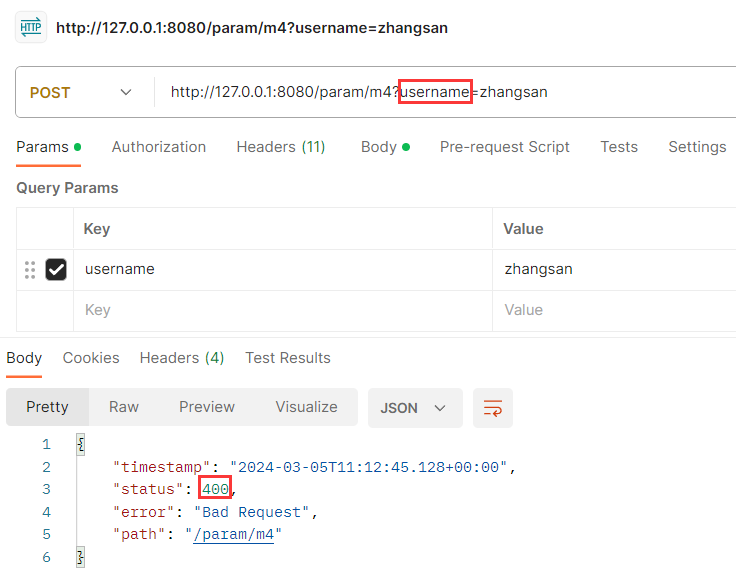Switch to the Params request tab
Image resolution: width=736 pixels, height=585 pixels.
tap(48, 147)
